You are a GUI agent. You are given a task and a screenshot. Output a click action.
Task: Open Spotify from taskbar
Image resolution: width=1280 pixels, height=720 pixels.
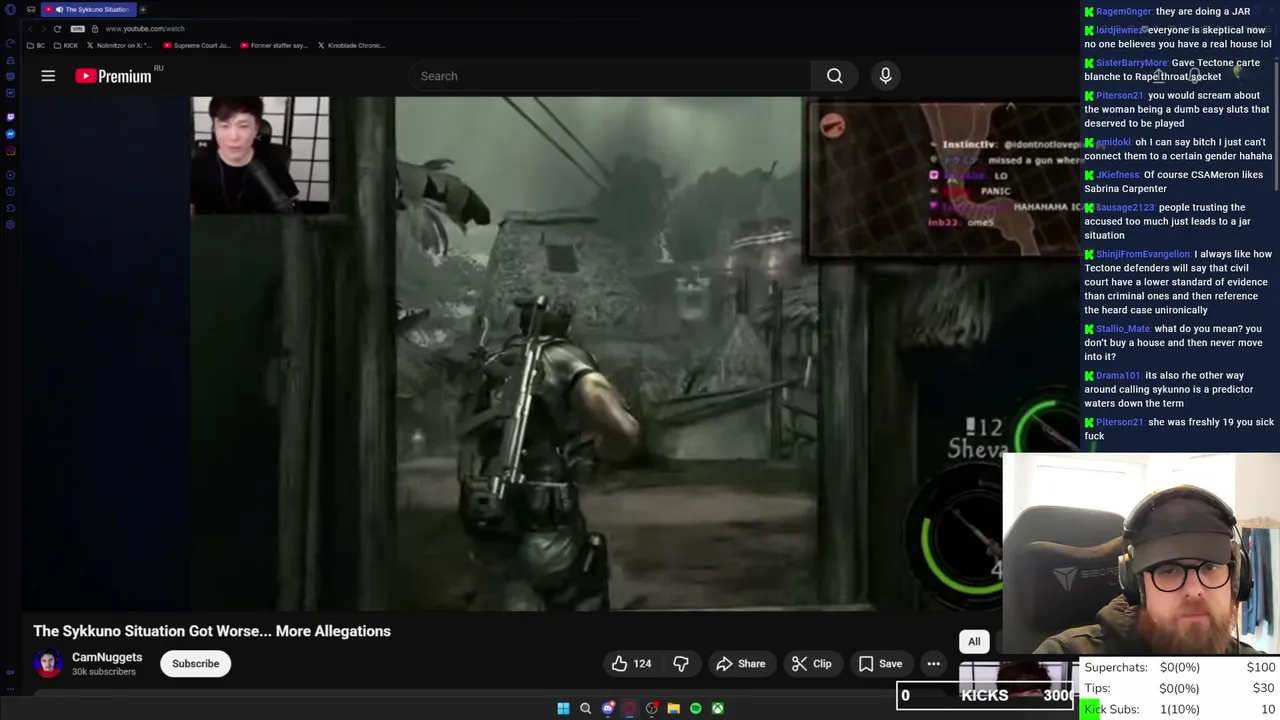[x=695, y=708]
